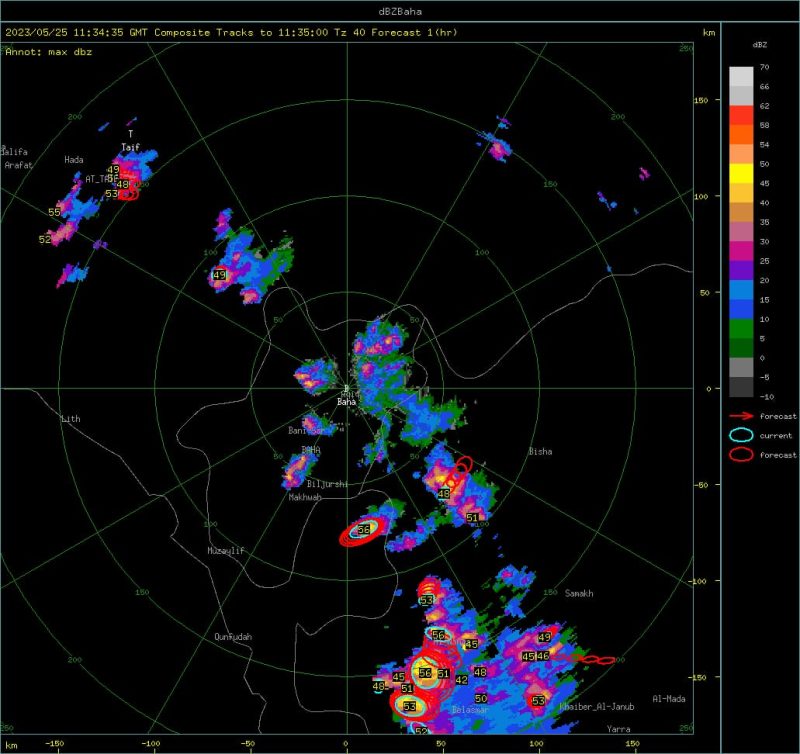
Task: Click the 'Bisha' city label
Action: 540,451
